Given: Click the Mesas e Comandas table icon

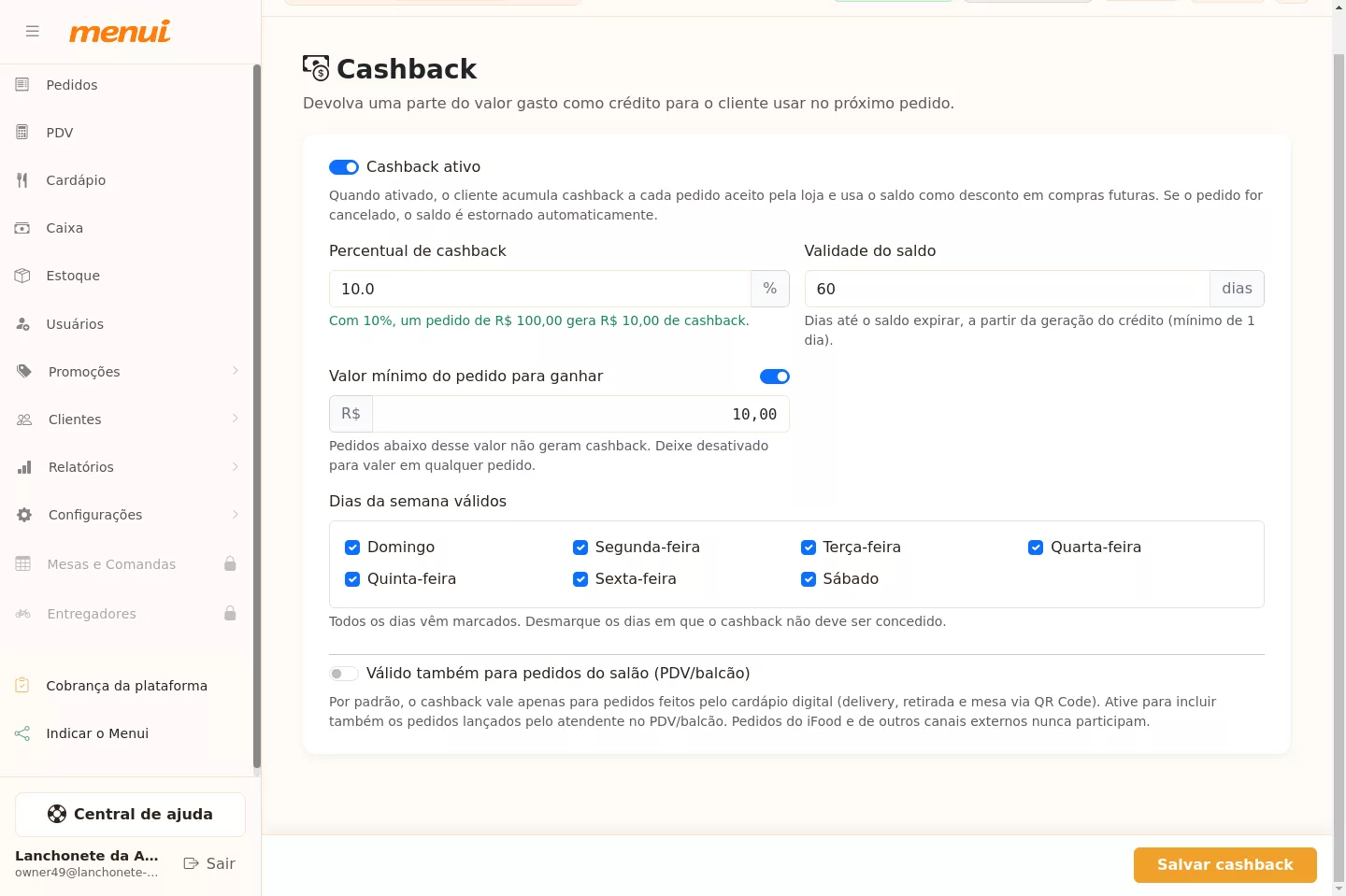Looking at the screenshot, I should [23, 564].
